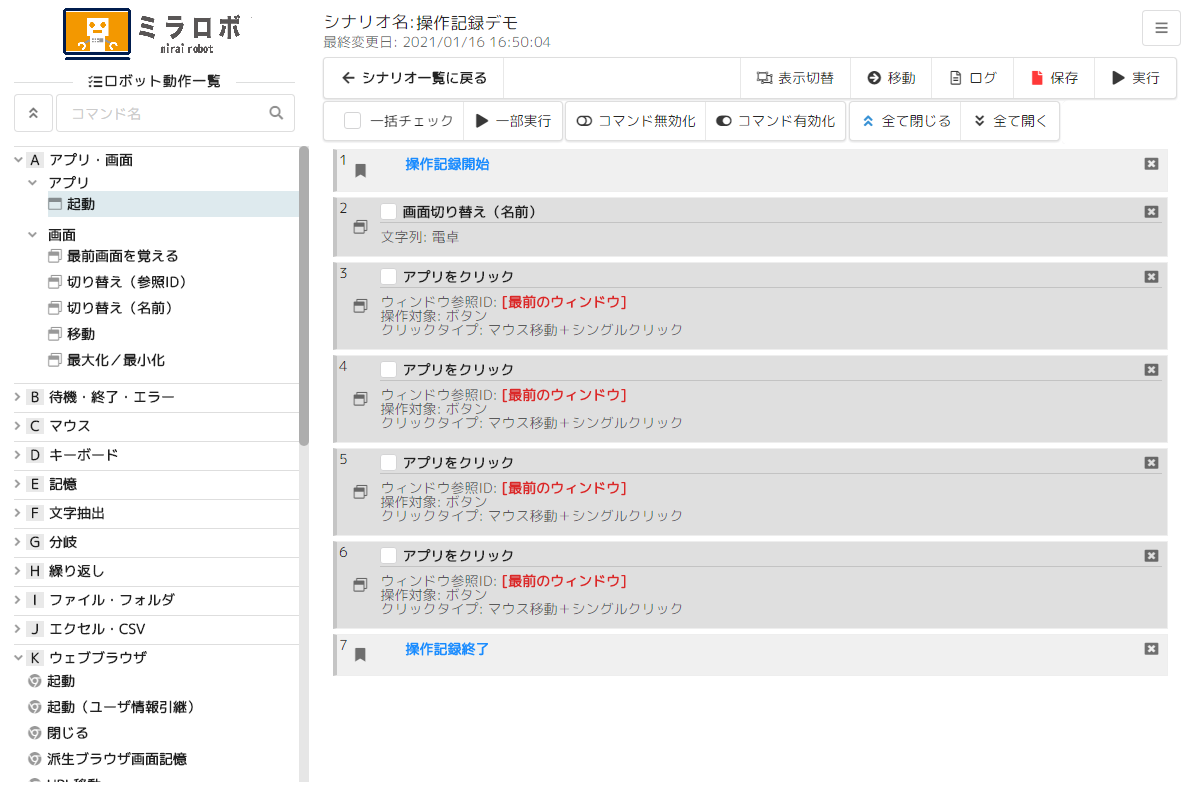Select 切り替え（名前） in the 画面 tree
The image size is (1191, 796).
(x=126, y=308)
